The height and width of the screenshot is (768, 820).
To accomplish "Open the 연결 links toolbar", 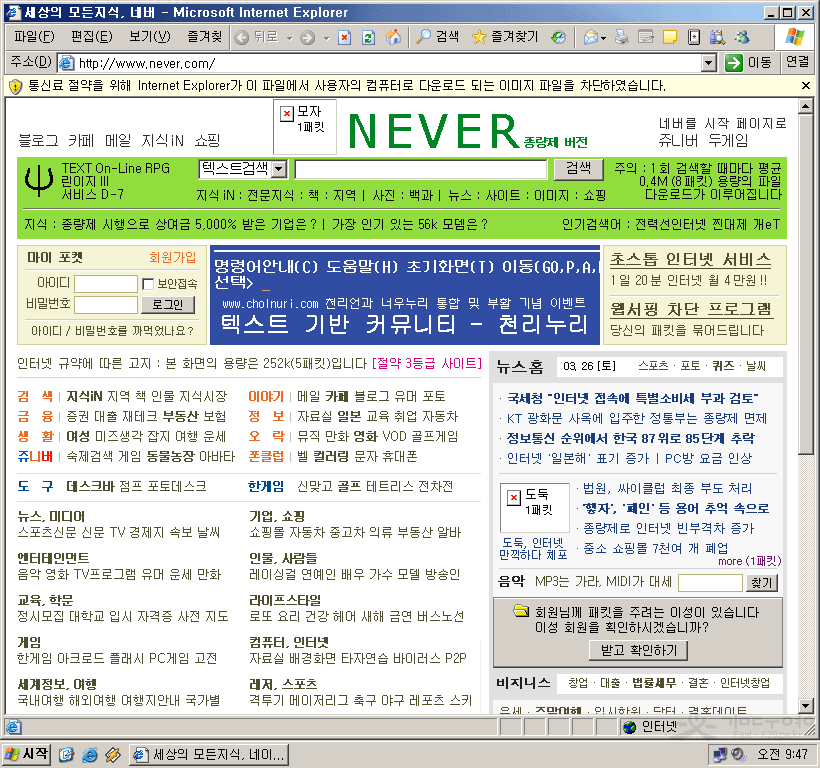I will coord(798,62).
